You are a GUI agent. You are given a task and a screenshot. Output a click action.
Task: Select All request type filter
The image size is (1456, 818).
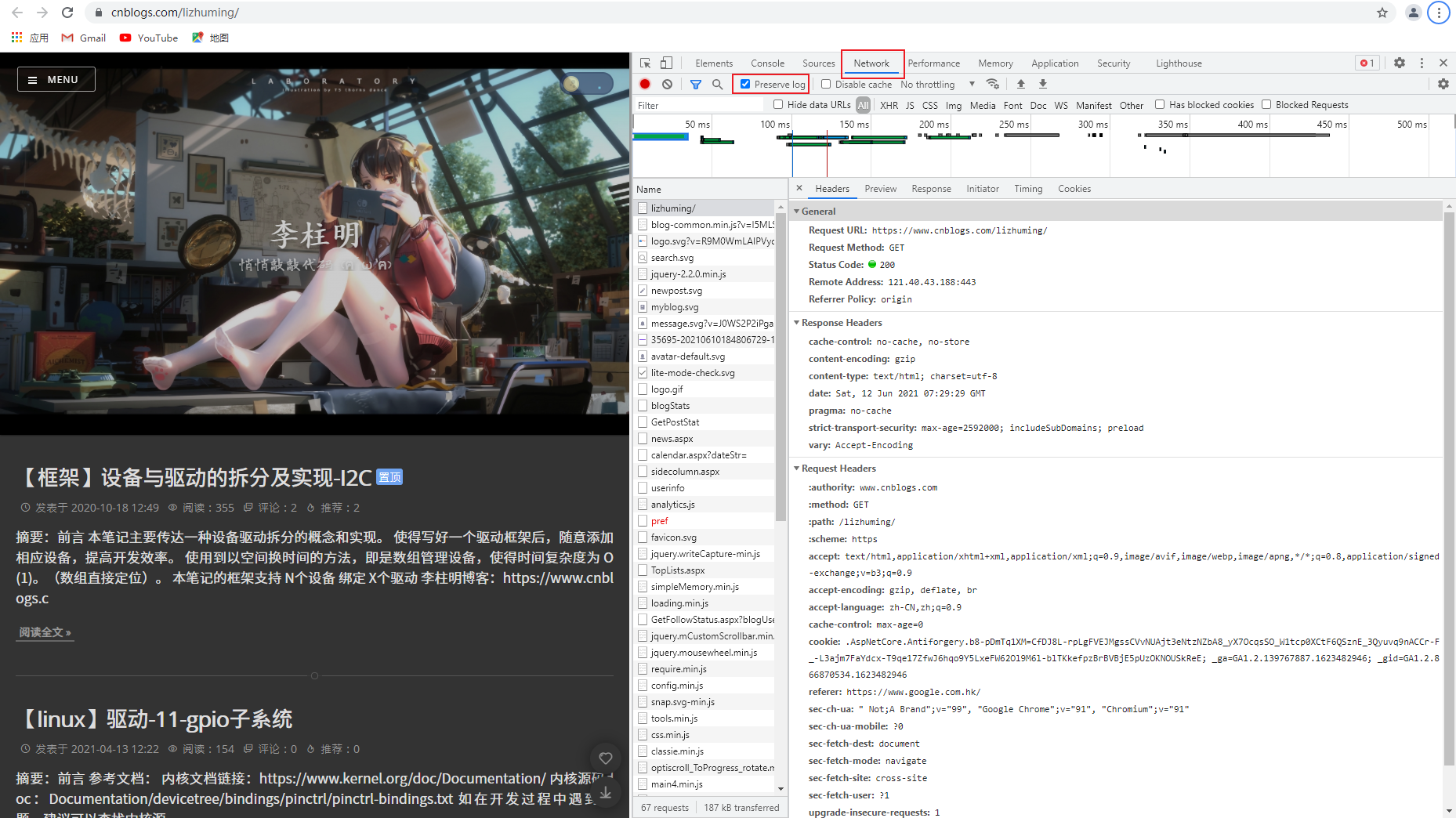click(x=863, y=105)
